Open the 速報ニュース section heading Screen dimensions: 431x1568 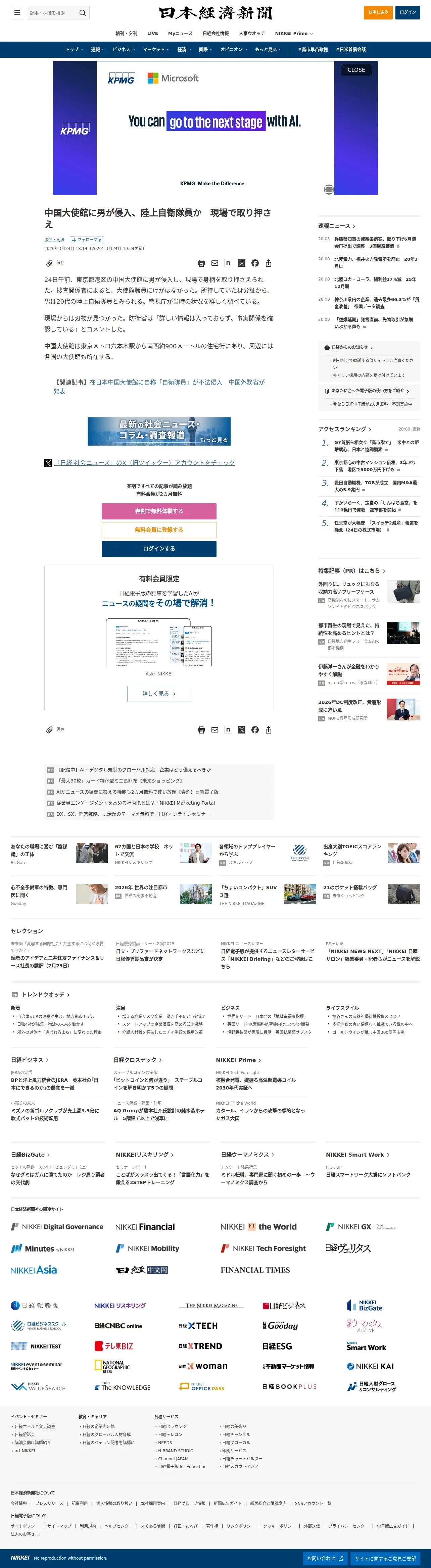(x=337, y=226)
